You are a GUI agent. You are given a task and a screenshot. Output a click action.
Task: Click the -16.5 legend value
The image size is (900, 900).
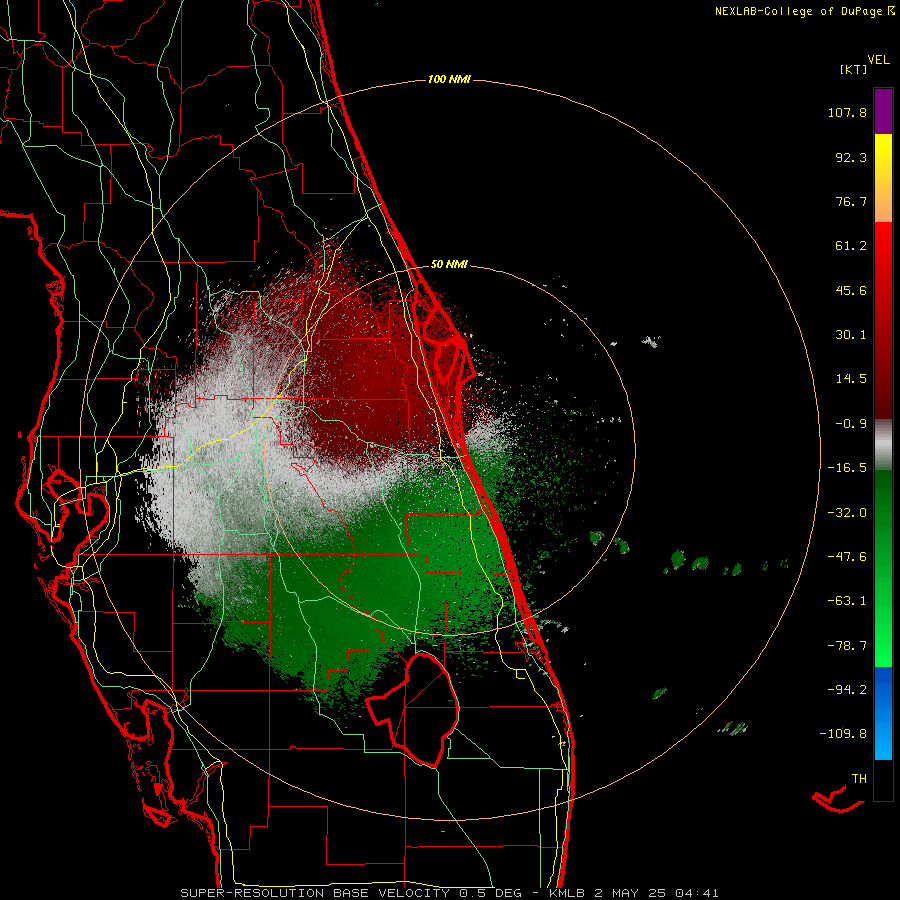pyautogui.click(x=847, y=468)
